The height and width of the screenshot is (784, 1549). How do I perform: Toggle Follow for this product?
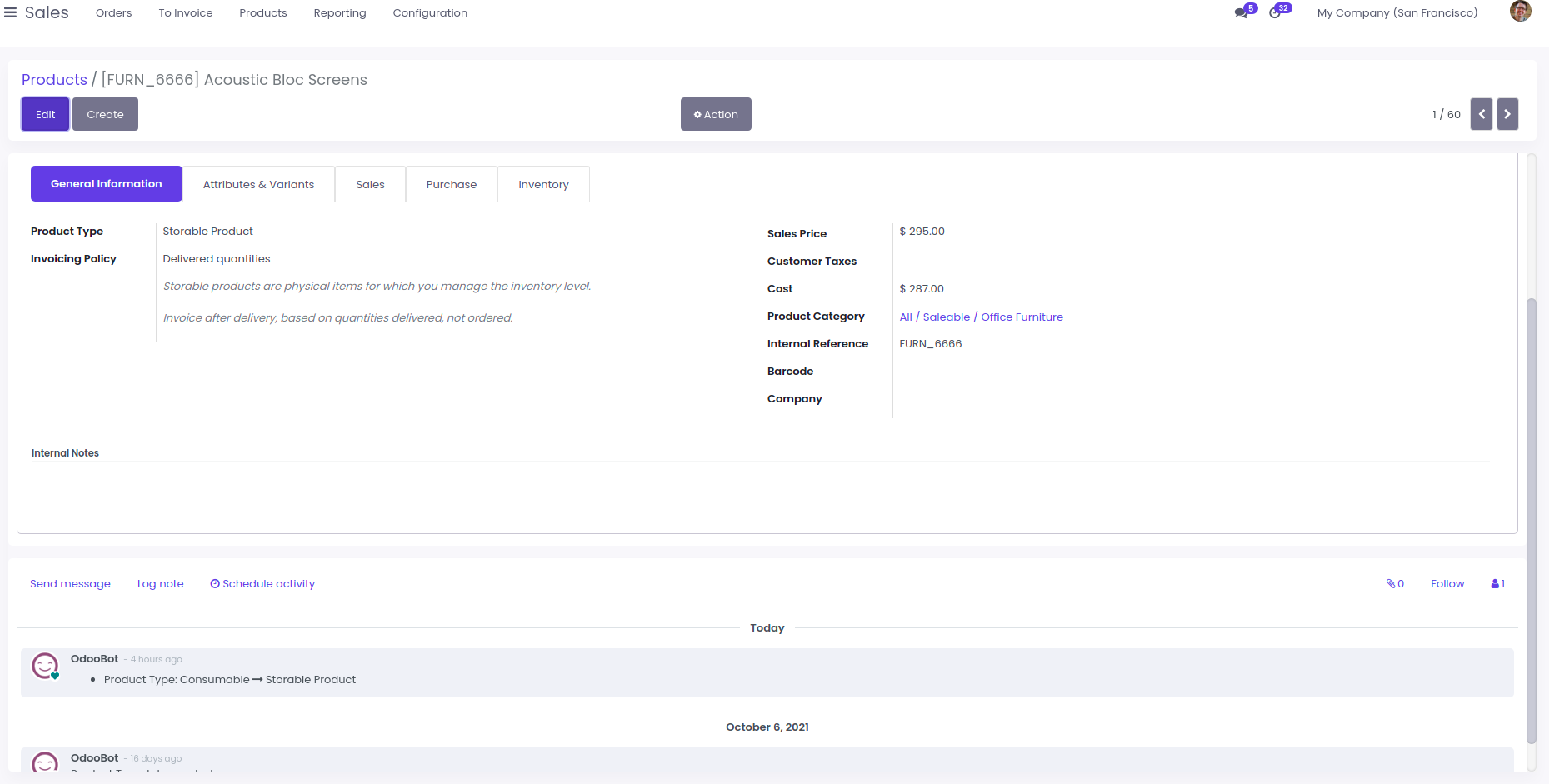[1447, 584]
